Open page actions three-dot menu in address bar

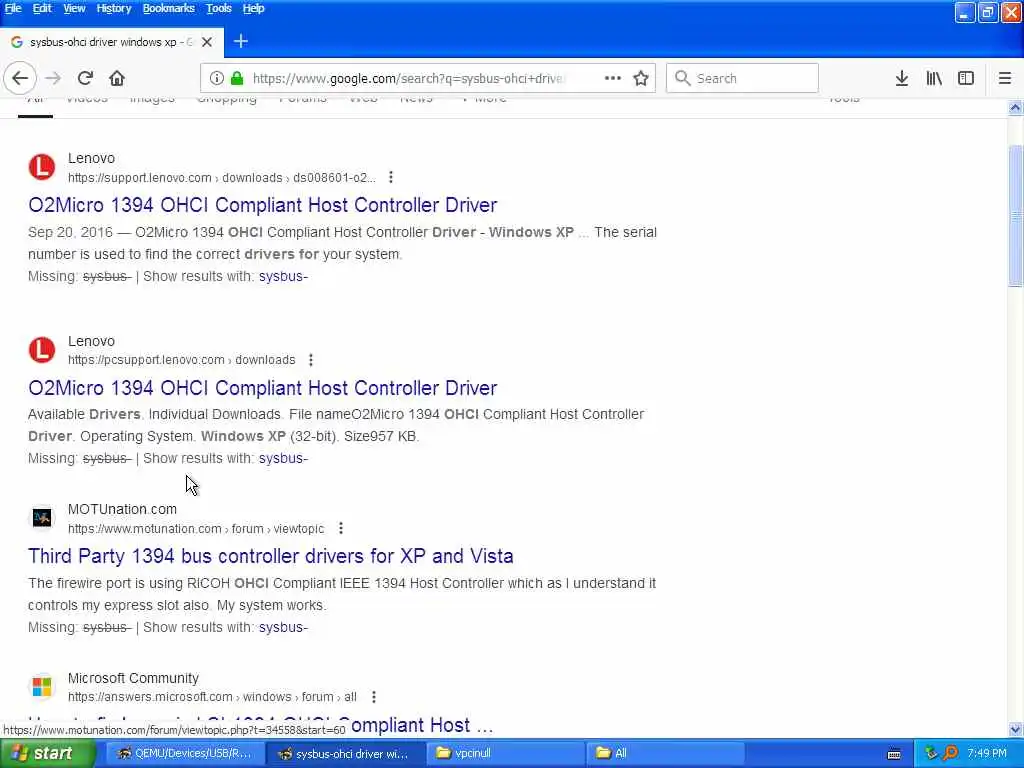click(x=613, y=78)
